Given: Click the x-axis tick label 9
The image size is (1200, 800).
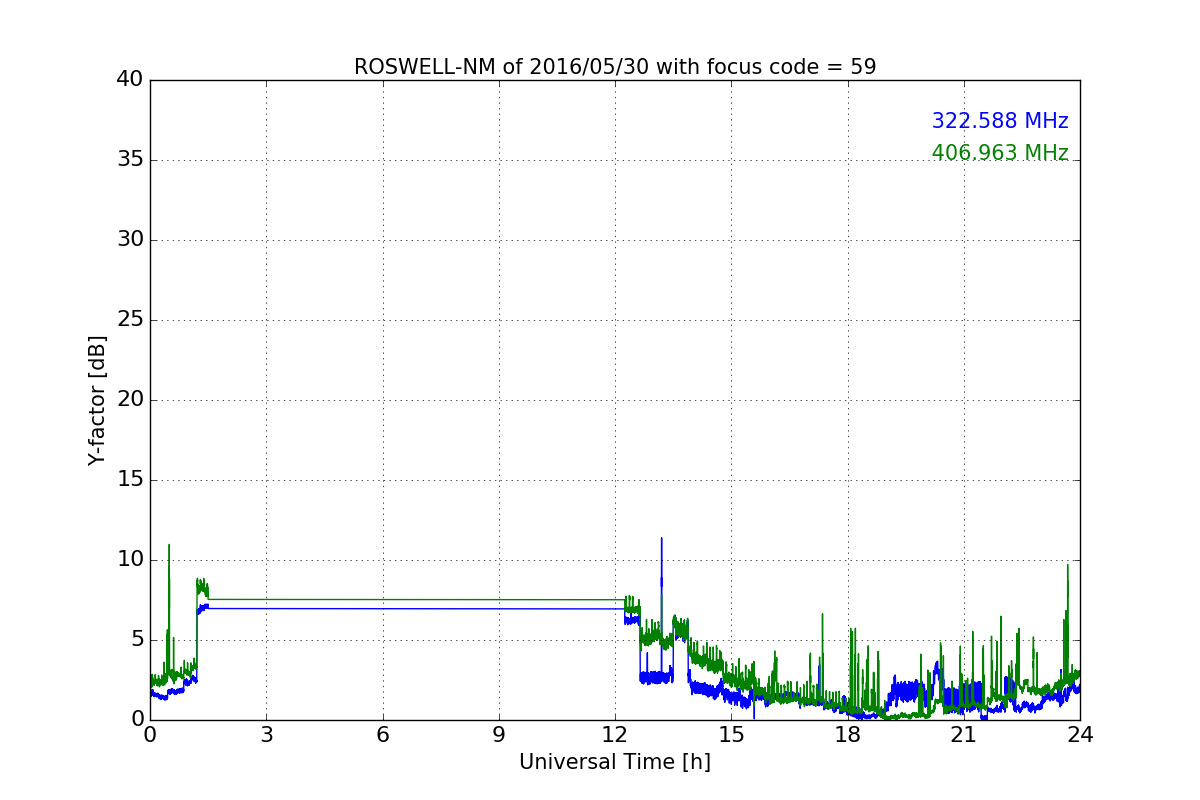Looking at the screenshot, I should pos(499,735).
